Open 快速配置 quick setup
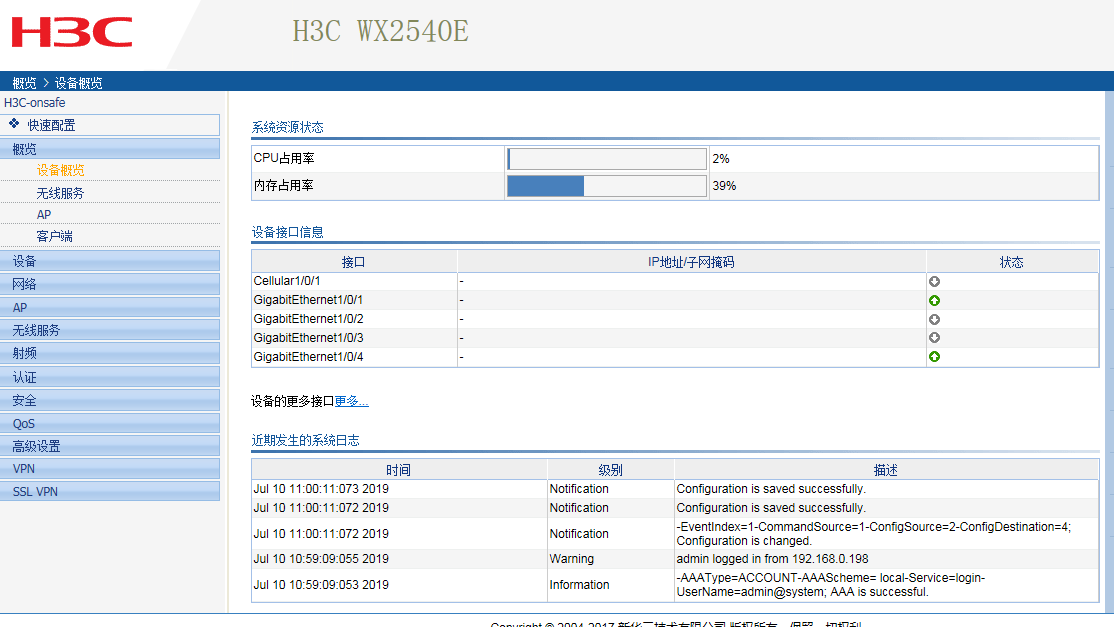 [x=110, y=125]
